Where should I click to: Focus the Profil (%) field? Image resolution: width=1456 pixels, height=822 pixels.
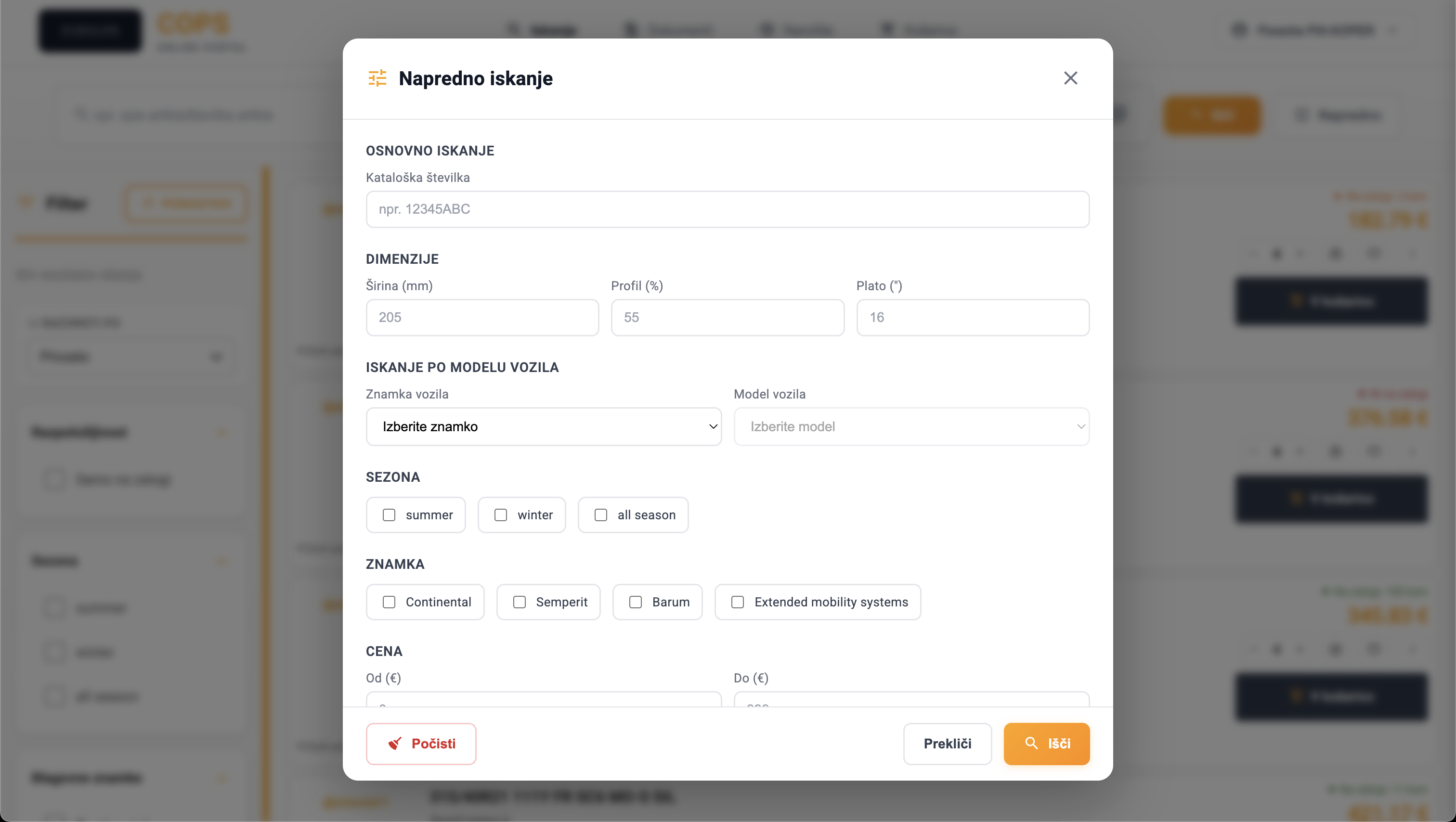728,318
